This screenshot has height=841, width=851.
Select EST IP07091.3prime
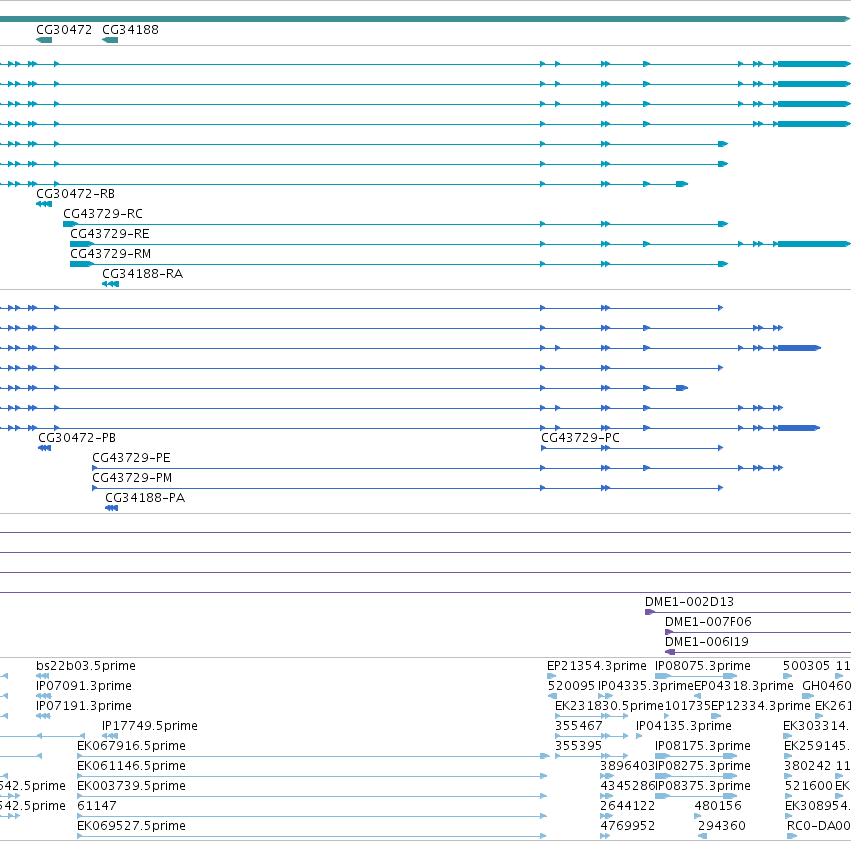click(84, 686)
